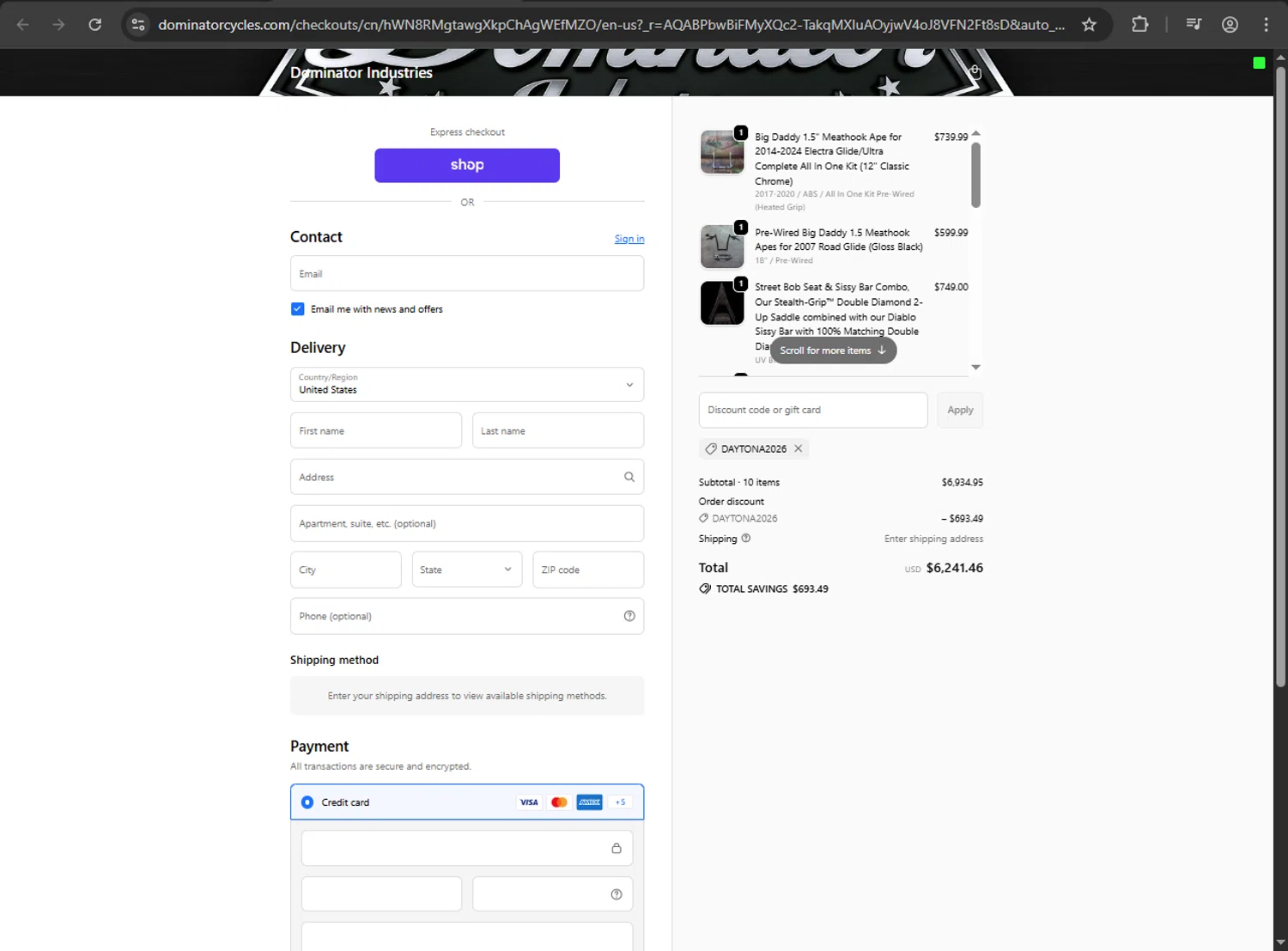Focus the Apartment, suite field

467,523
